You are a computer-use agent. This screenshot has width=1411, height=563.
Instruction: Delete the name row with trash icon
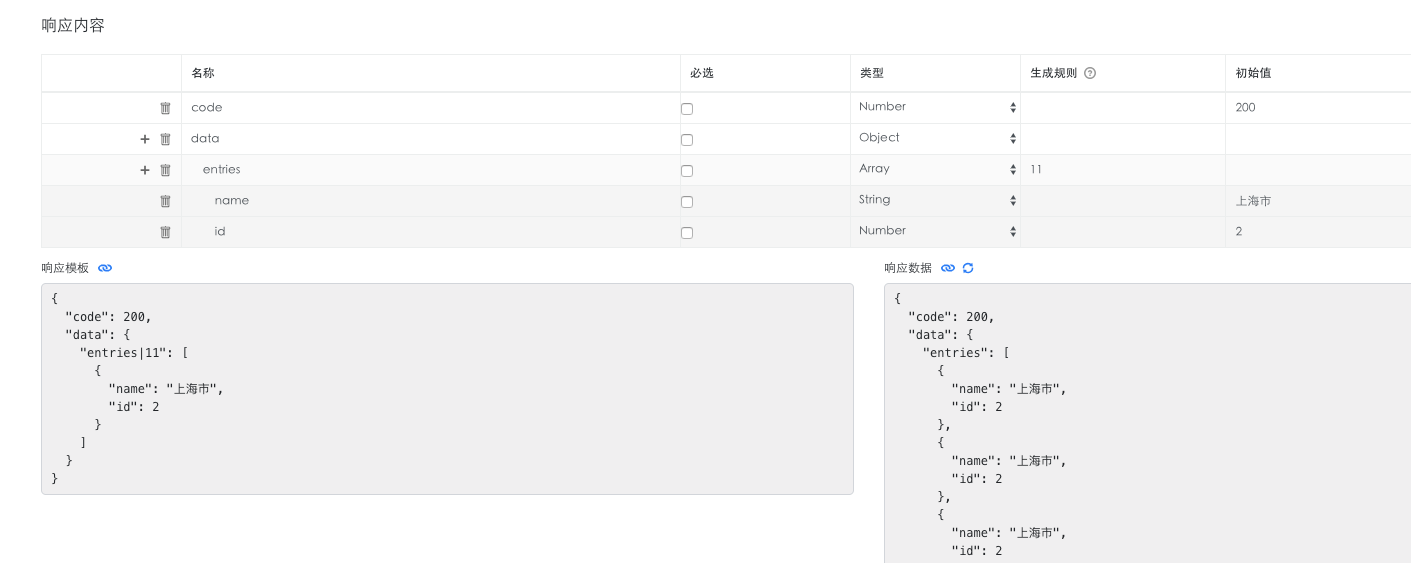point(166,201)
